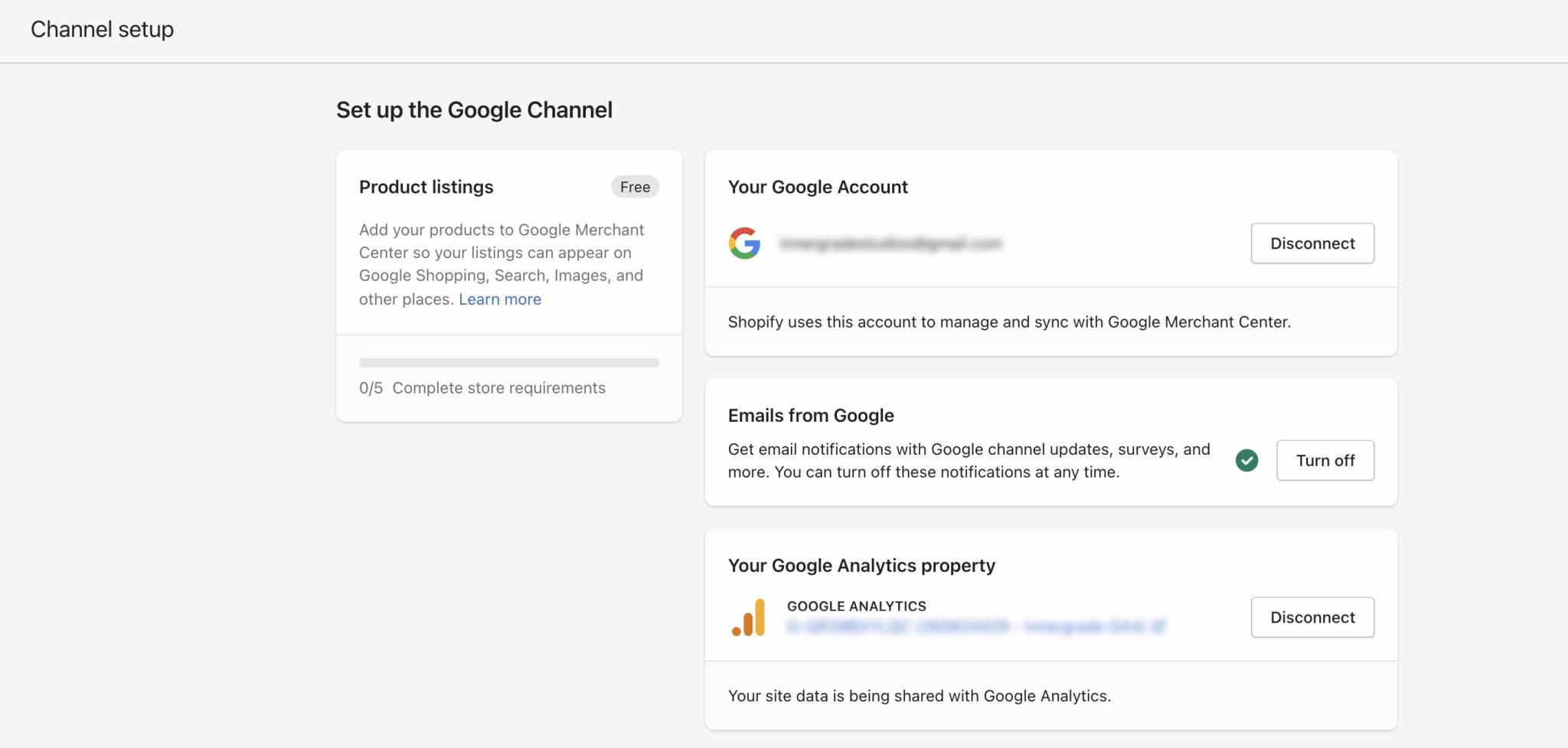Disconnect the Google Account

coord(1312,243)
